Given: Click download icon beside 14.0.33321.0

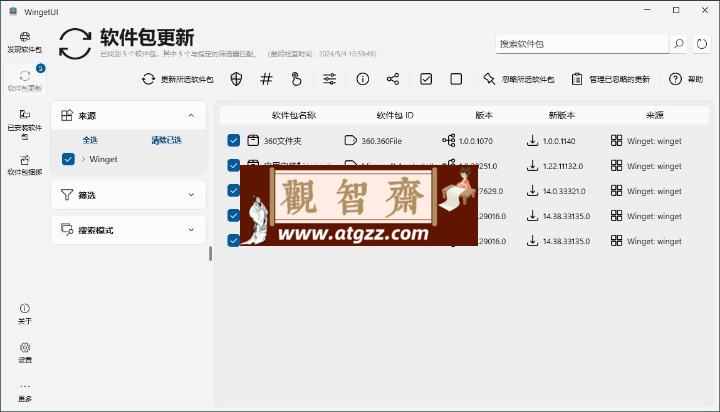Looking at the screenshot, I should (532, 191).
